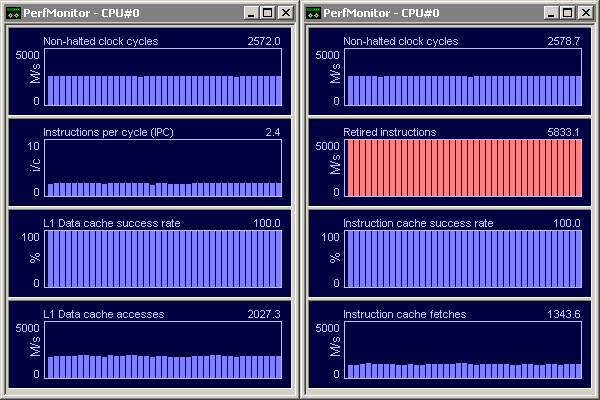This screenshot has height=400, width=600.
Task: Click the left window title 'PerfMonitor - CPU#0'
Action: [x=81, y=13]
